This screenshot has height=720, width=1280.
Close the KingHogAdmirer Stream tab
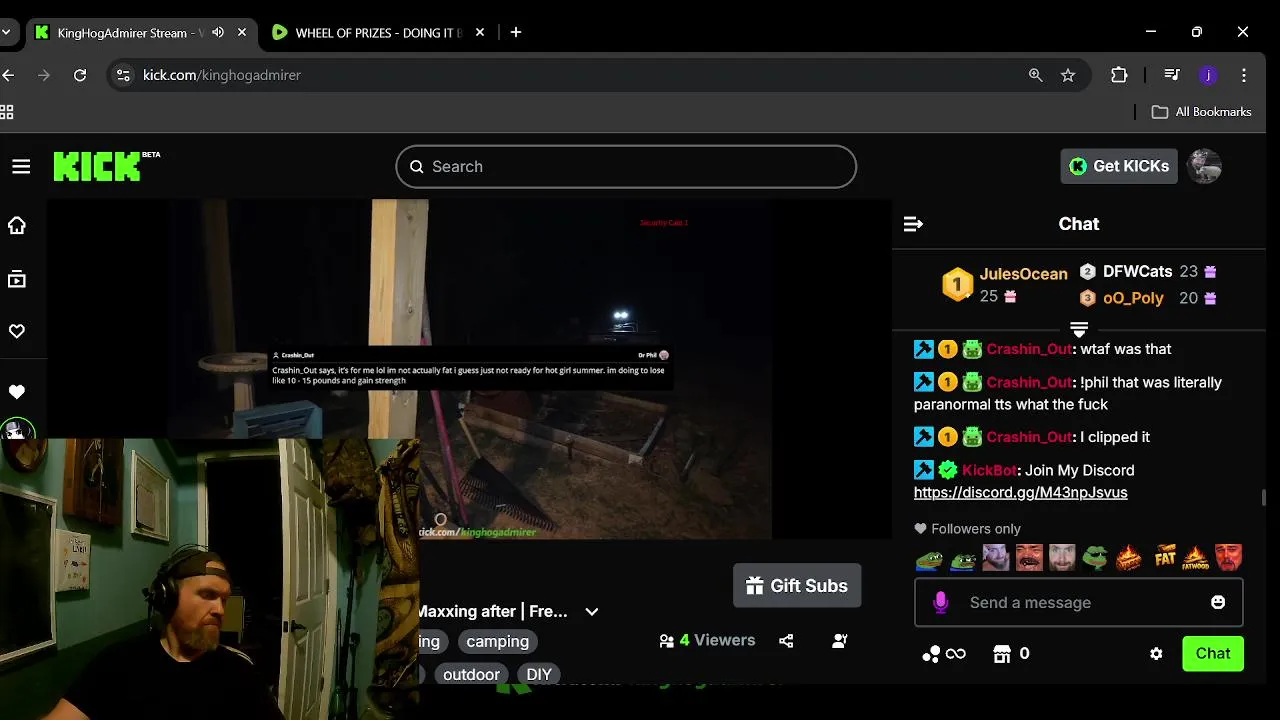[x=242, y=32]
